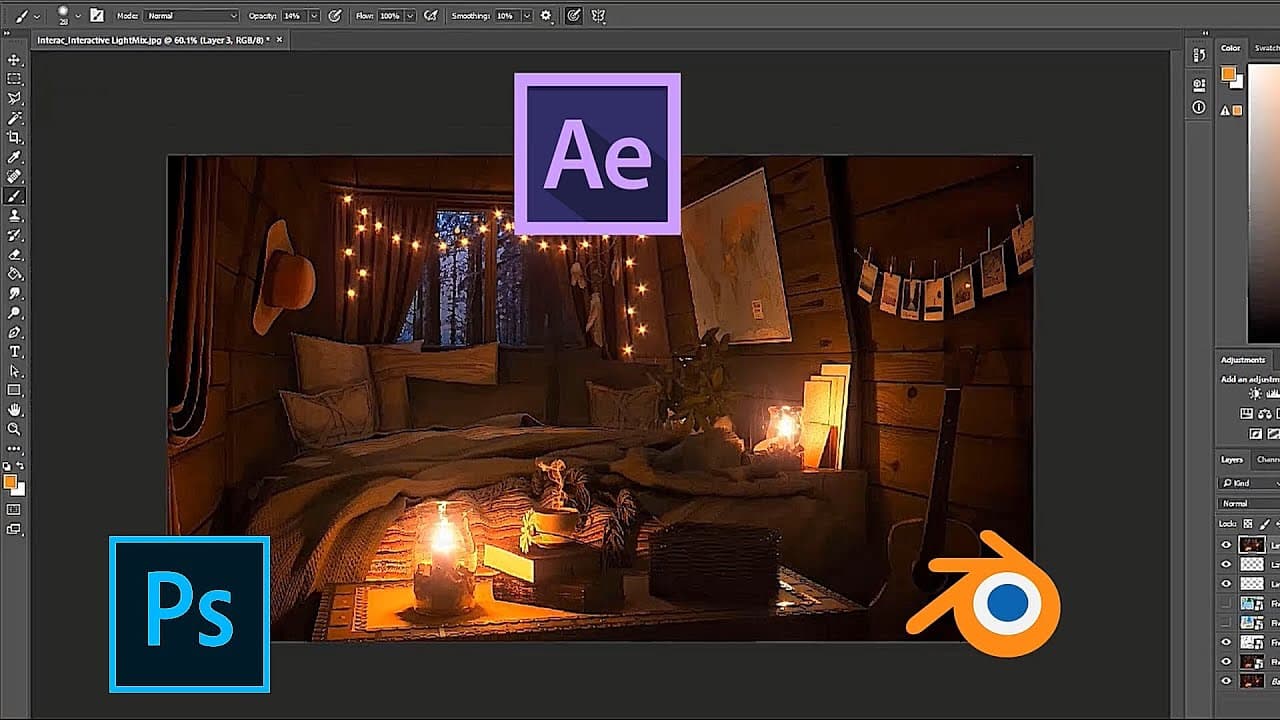Click the Info panel icon in collapsed dock

1199,108
